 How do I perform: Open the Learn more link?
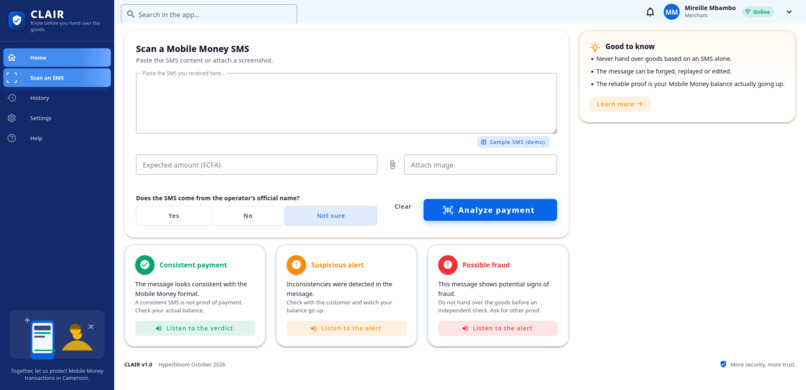(x=620, y=104)
